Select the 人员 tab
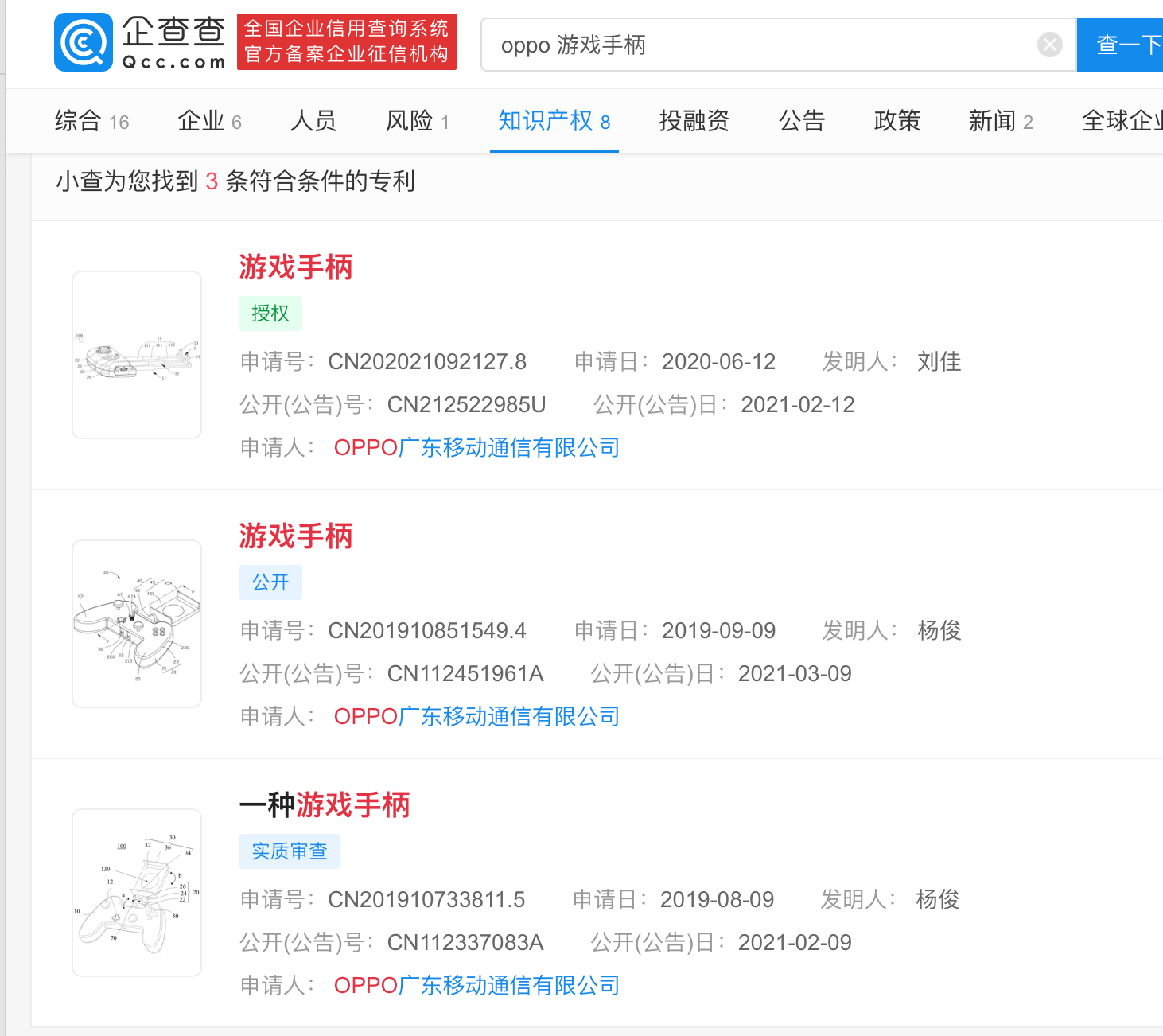This screenshot has height=1036, width=1163. click(x=313, y=121)
